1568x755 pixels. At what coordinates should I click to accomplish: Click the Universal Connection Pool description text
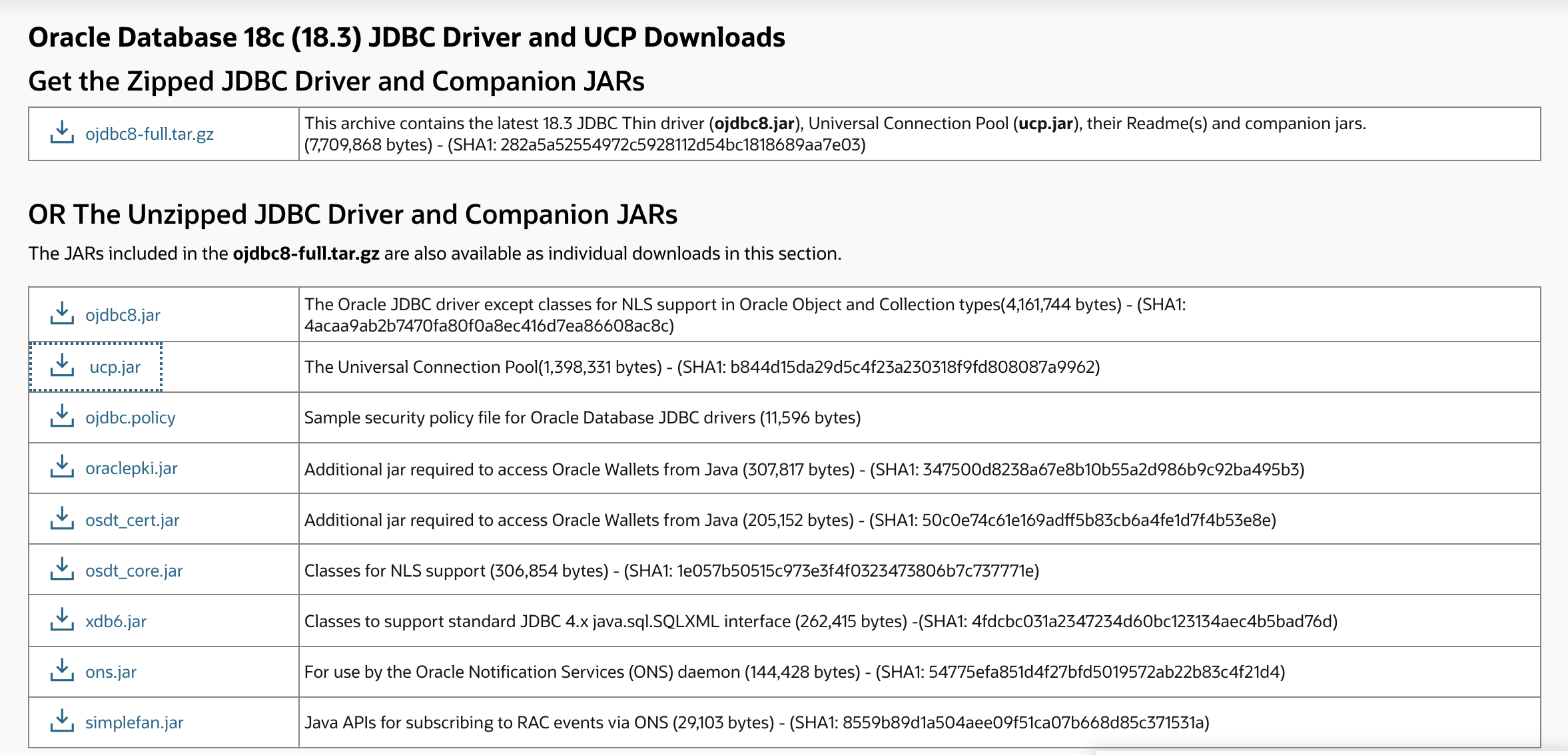click(x=702, y=367)
